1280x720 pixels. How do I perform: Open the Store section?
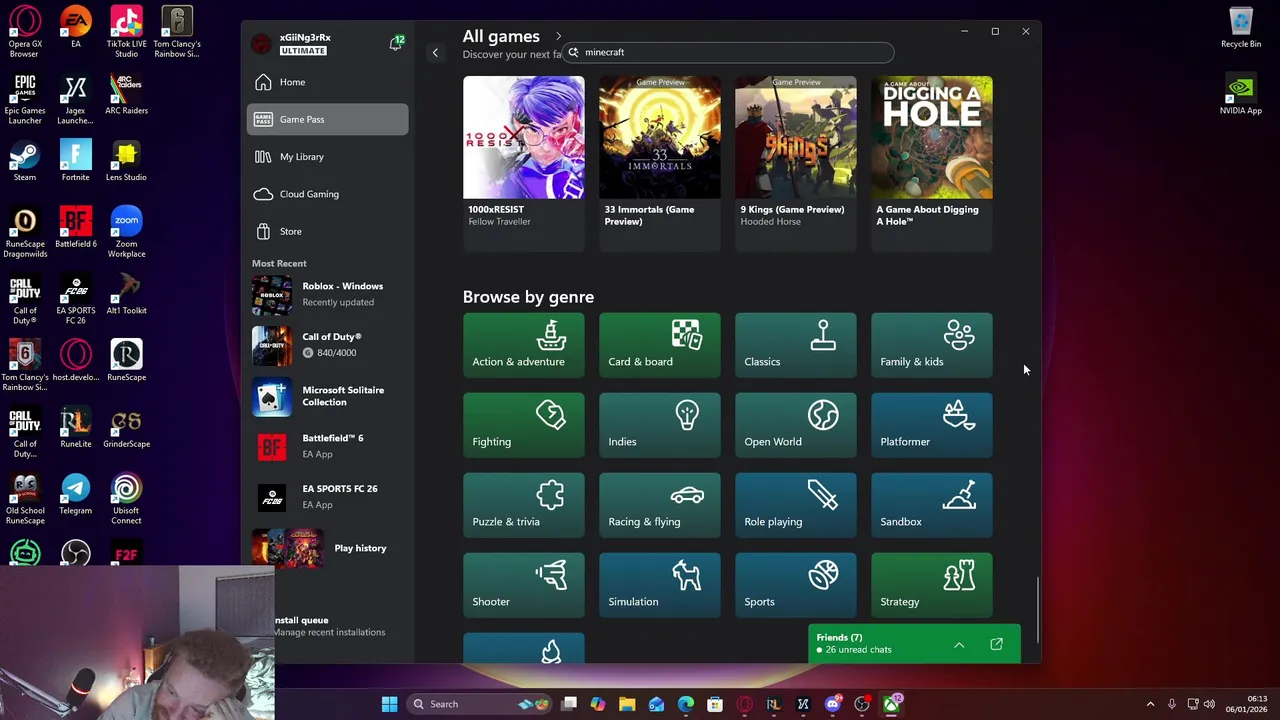coord(327,231)
